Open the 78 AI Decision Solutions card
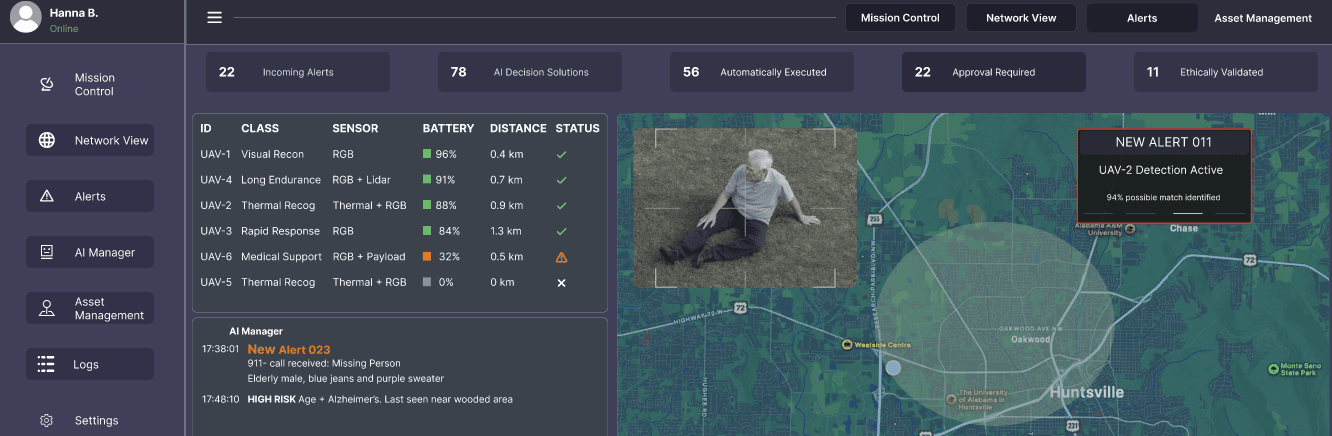 pyautogui.click(x=530, y=72)
